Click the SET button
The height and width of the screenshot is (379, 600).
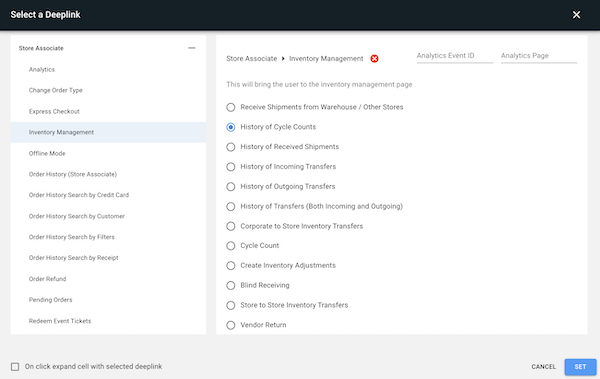click(x=580, y=367)
